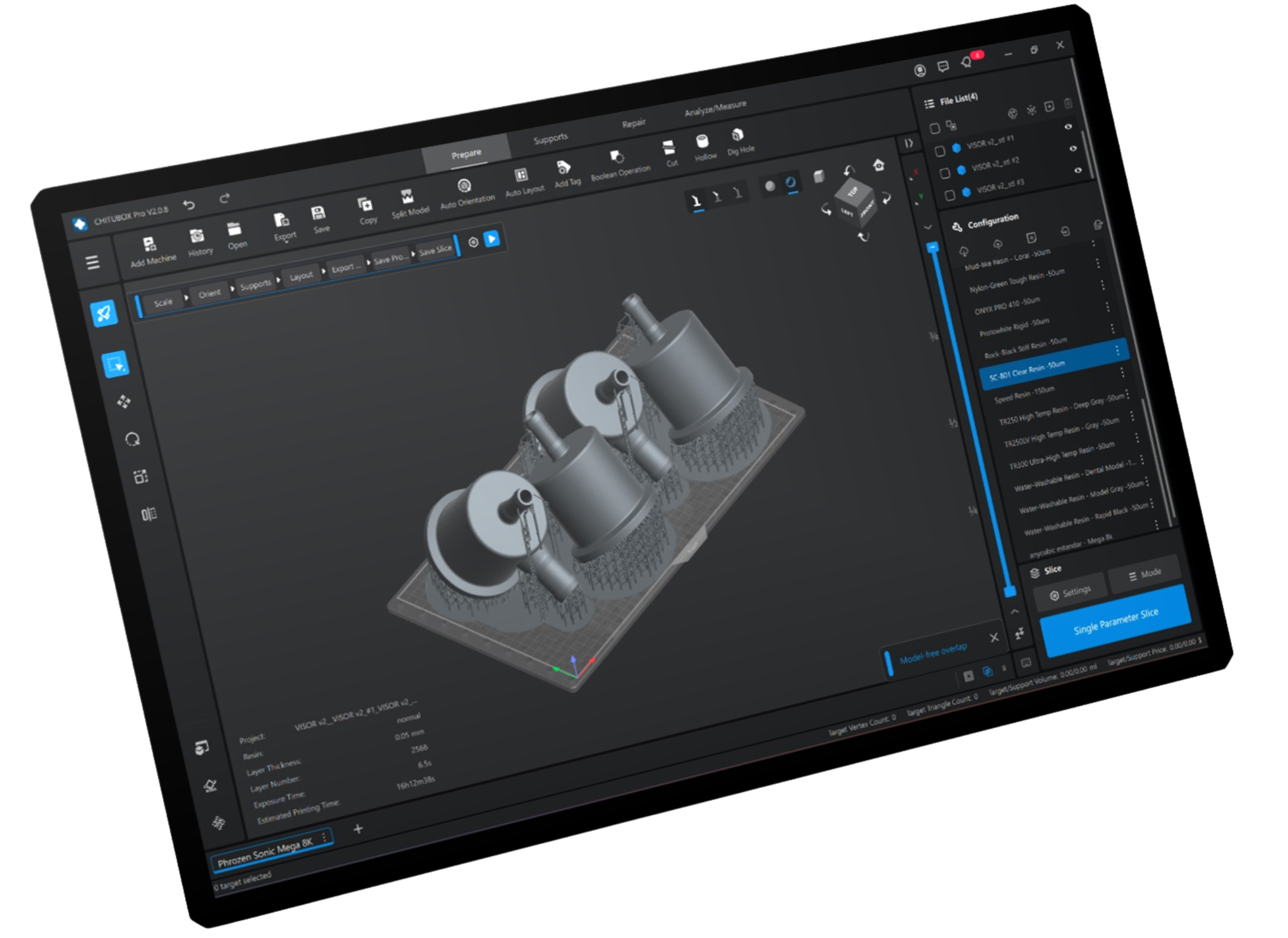This screenshot has width=1288, height=938.
Task: Open Export dropdown arrow in toolbar
Action: pos(286,241)
